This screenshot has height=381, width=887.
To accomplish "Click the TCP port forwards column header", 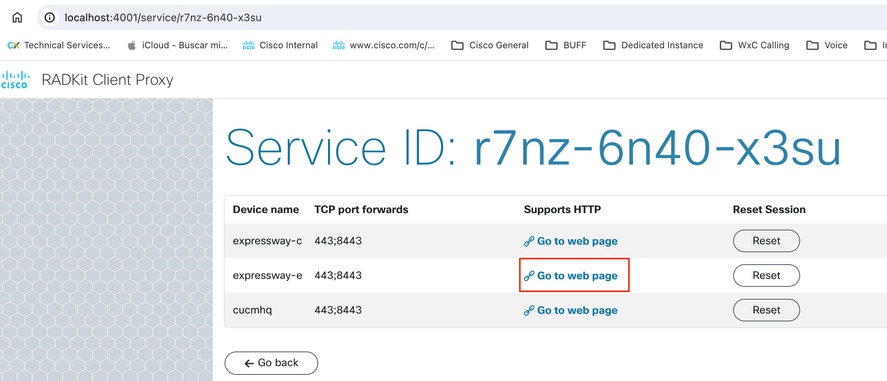I will tap(361, 210).
